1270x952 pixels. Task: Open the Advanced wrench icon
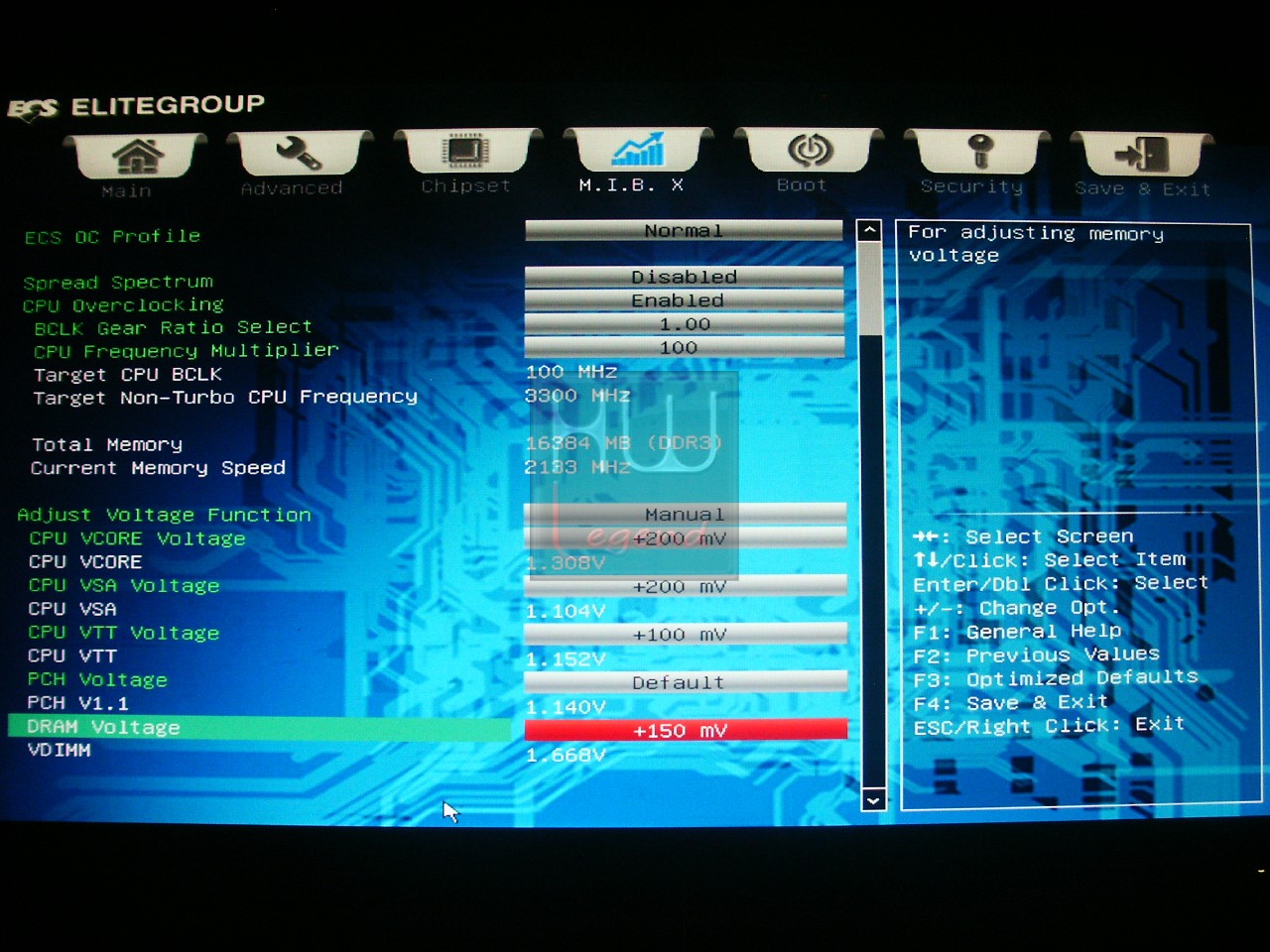(x=299, y=154)
